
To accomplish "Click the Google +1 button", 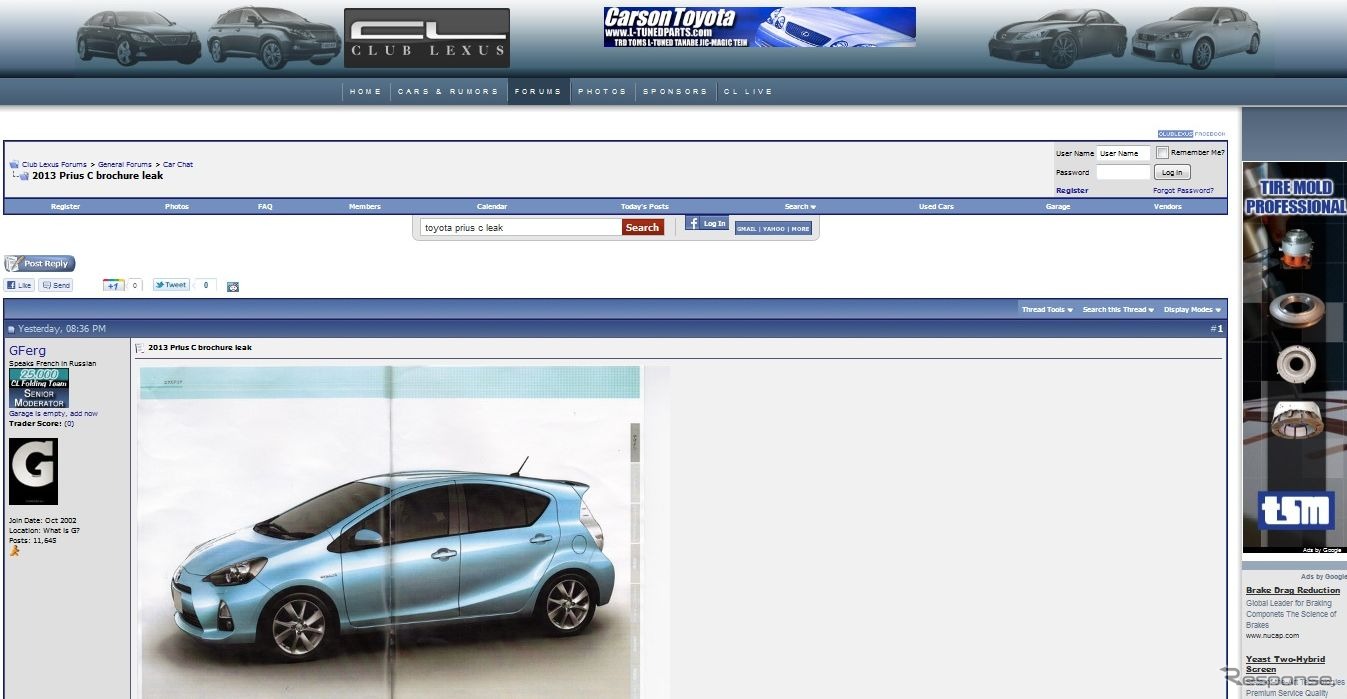I will [x=114, y=285].
